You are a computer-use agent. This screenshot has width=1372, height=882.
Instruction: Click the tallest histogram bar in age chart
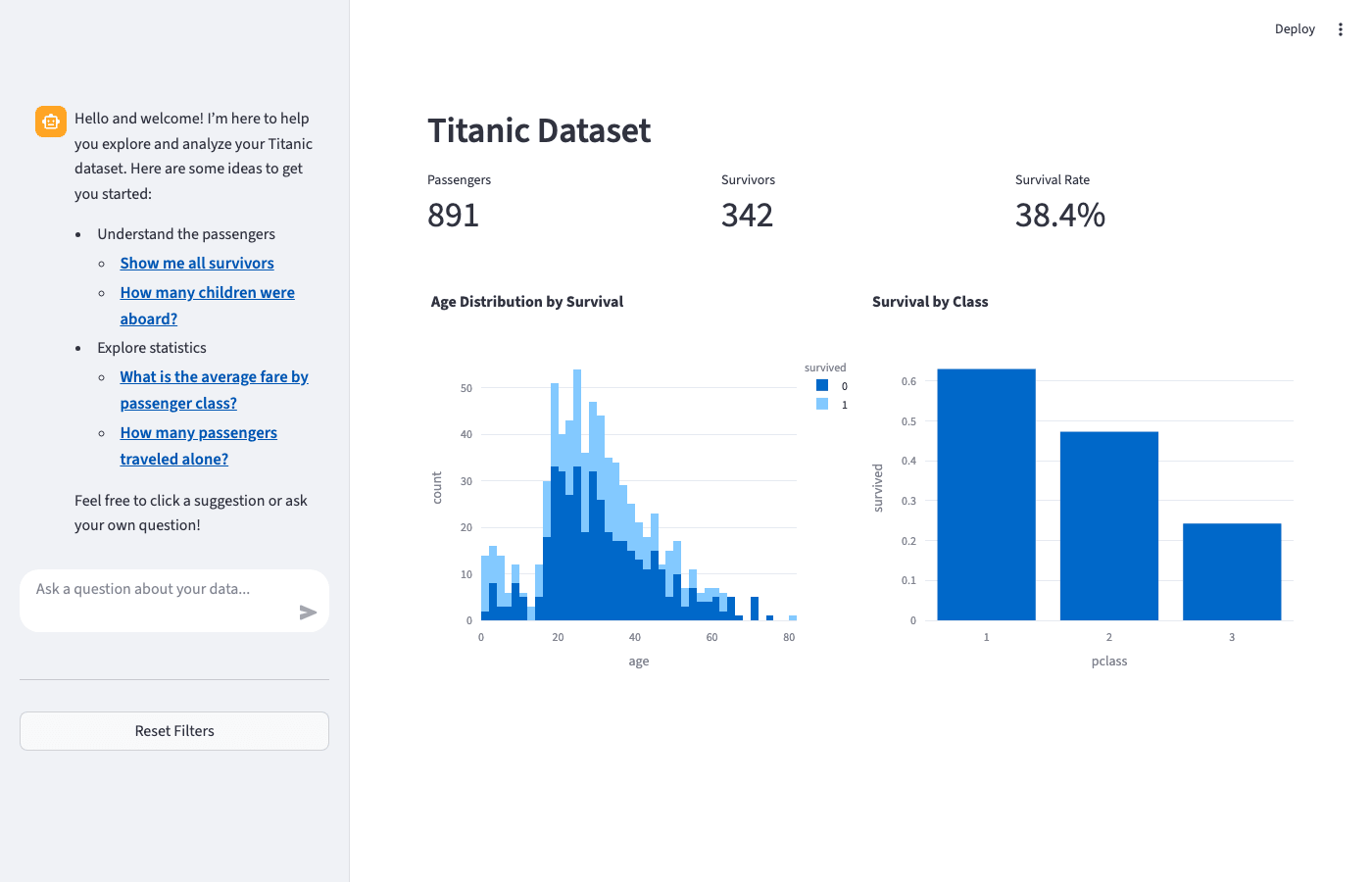pos(577,495)
